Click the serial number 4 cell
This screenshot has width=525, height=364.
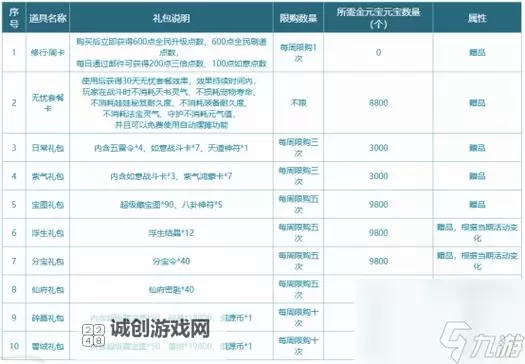click(14, 176)
